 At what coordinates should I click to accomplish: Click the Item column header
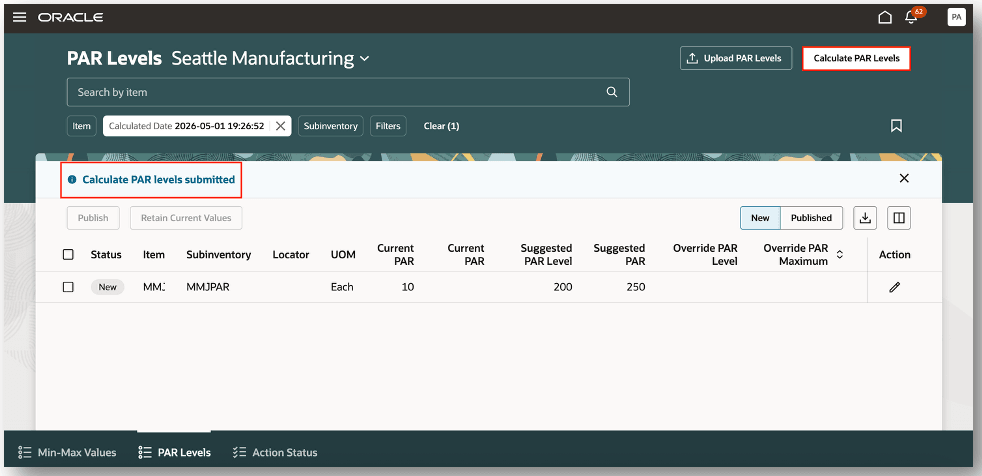153,254
